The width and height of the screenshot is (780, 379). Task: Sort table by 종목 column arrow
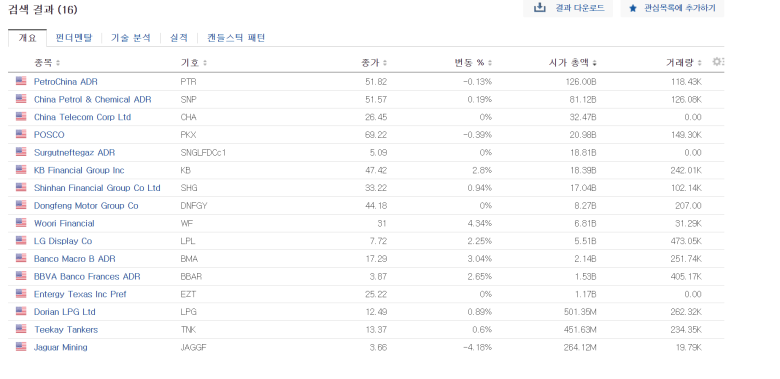(x=58, y=63)
